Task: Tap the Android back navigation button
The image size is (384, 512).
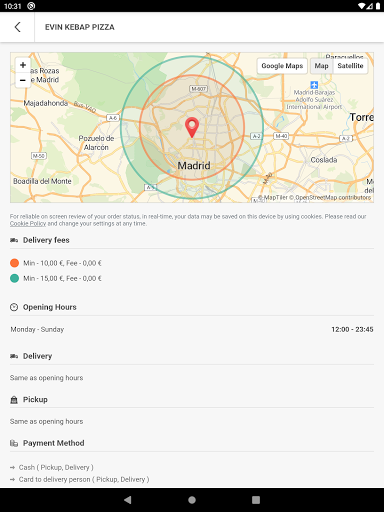Action: 127,500
